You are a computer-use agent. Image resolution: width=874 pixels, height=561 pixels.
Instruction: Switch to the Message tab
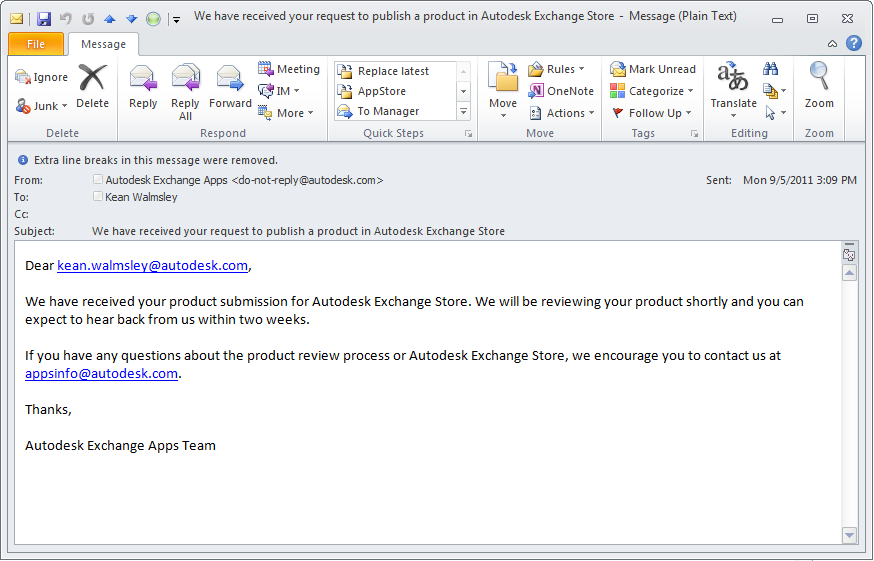point(103,44)
